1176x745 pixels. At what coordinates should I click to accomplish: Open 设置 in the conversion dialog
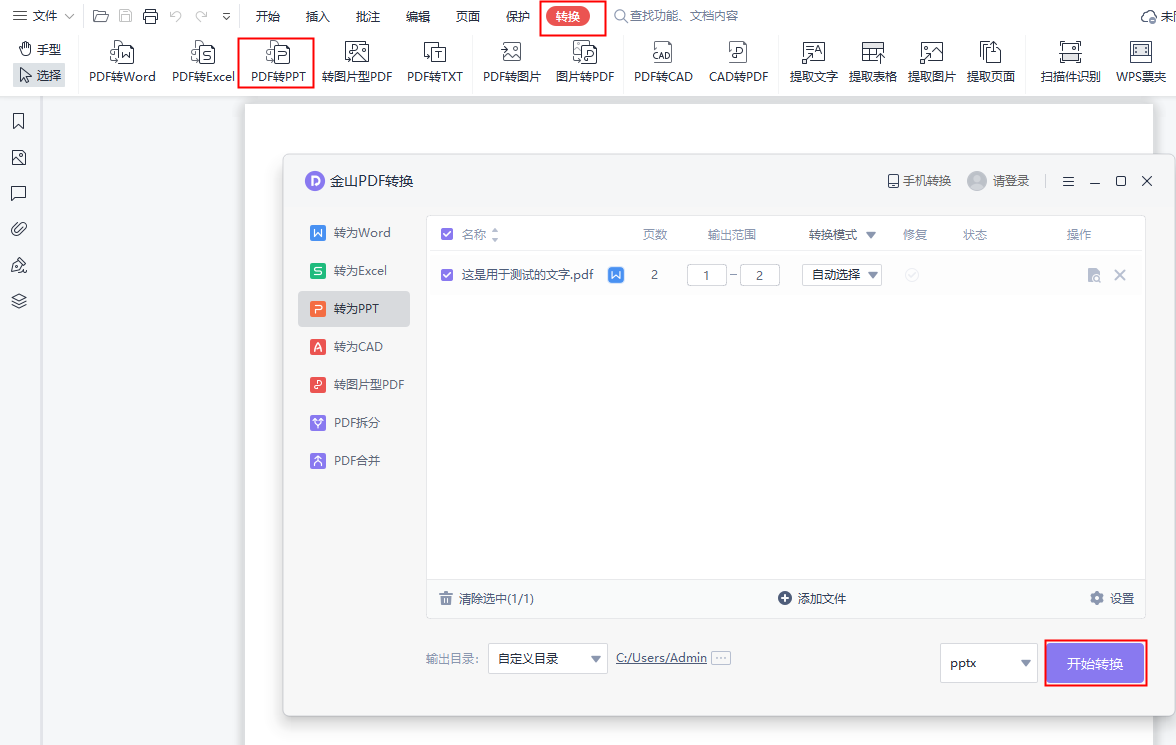pos(1112,599)
